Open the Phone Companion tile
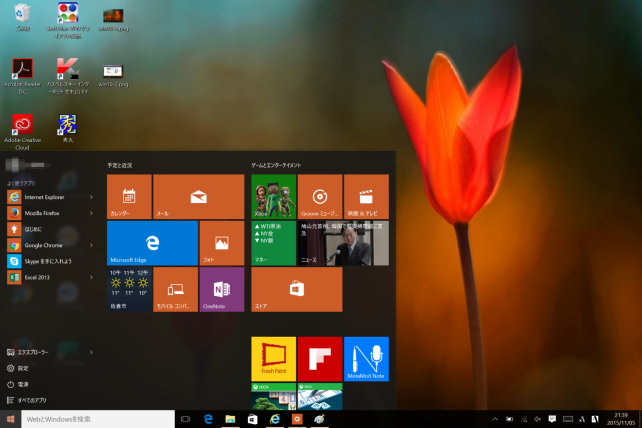Image resolution: width=642 pixels, height=428 pixels. point(176,290)
